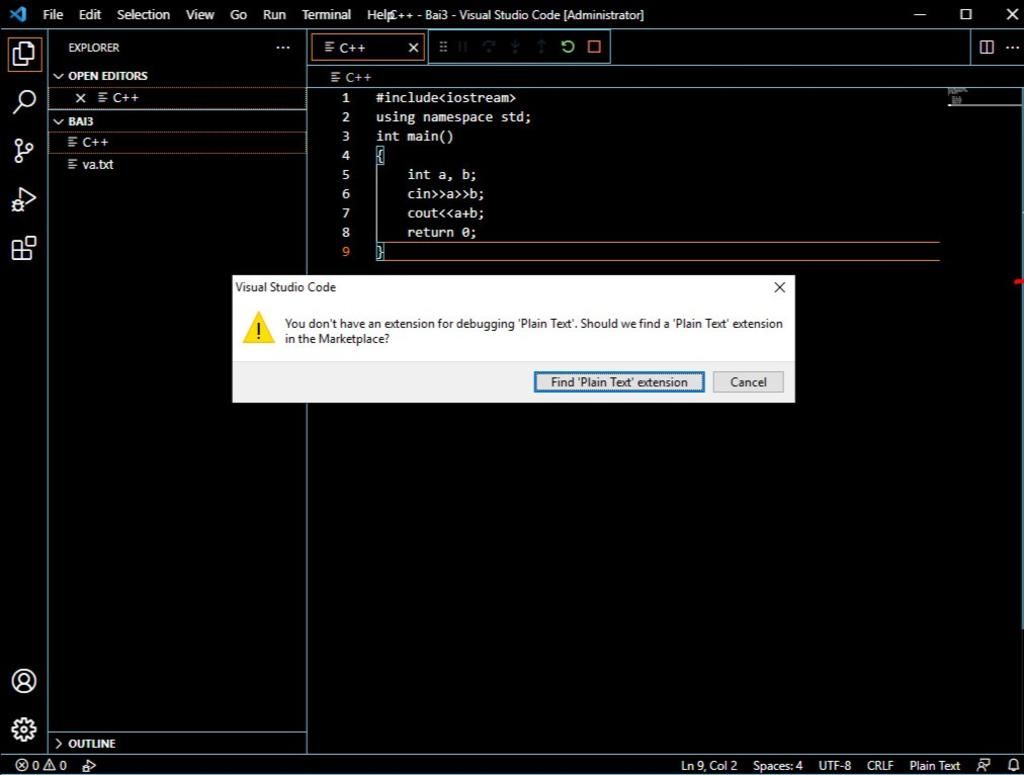Select the C++ editor tab

368,48
